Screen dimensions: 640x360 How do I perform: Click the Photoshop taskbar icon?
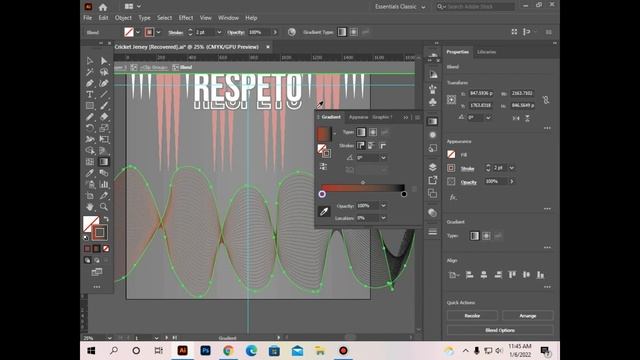click(x=205, y=351)
